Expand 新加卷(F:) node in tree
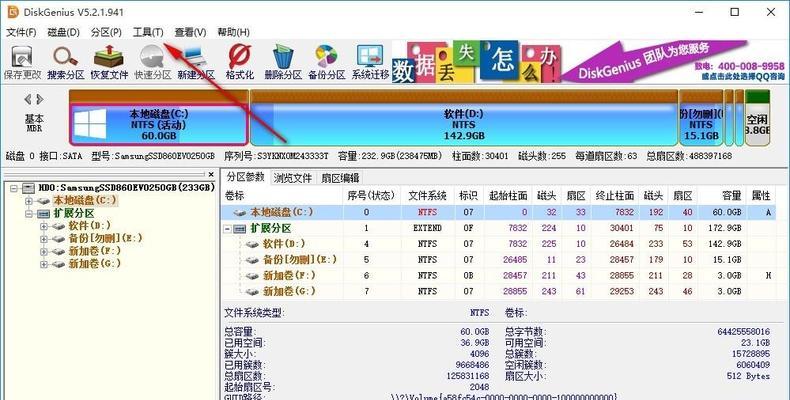This screenshot has height=400, width=790. (44, 251)
